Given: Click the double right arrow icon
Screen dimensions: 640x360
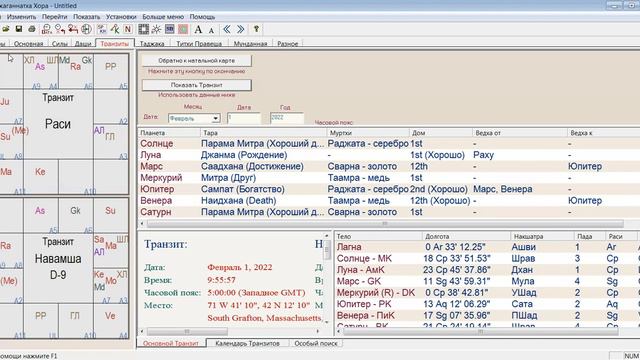Looking at the screenshot, I should (240, 29).
